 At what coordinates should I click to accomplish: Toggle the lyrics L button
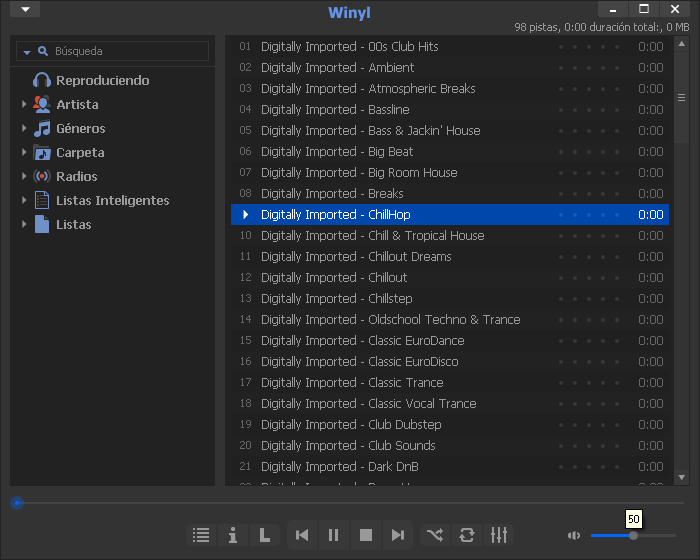(264, 535)
